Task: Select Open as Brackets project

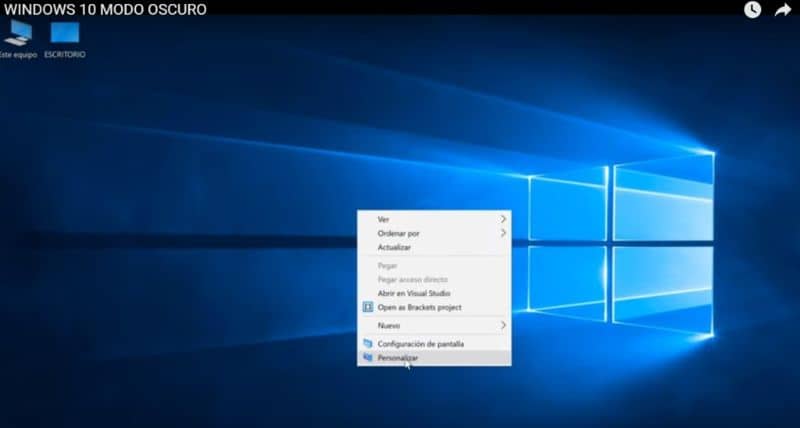Action: (x=434, y=307)
